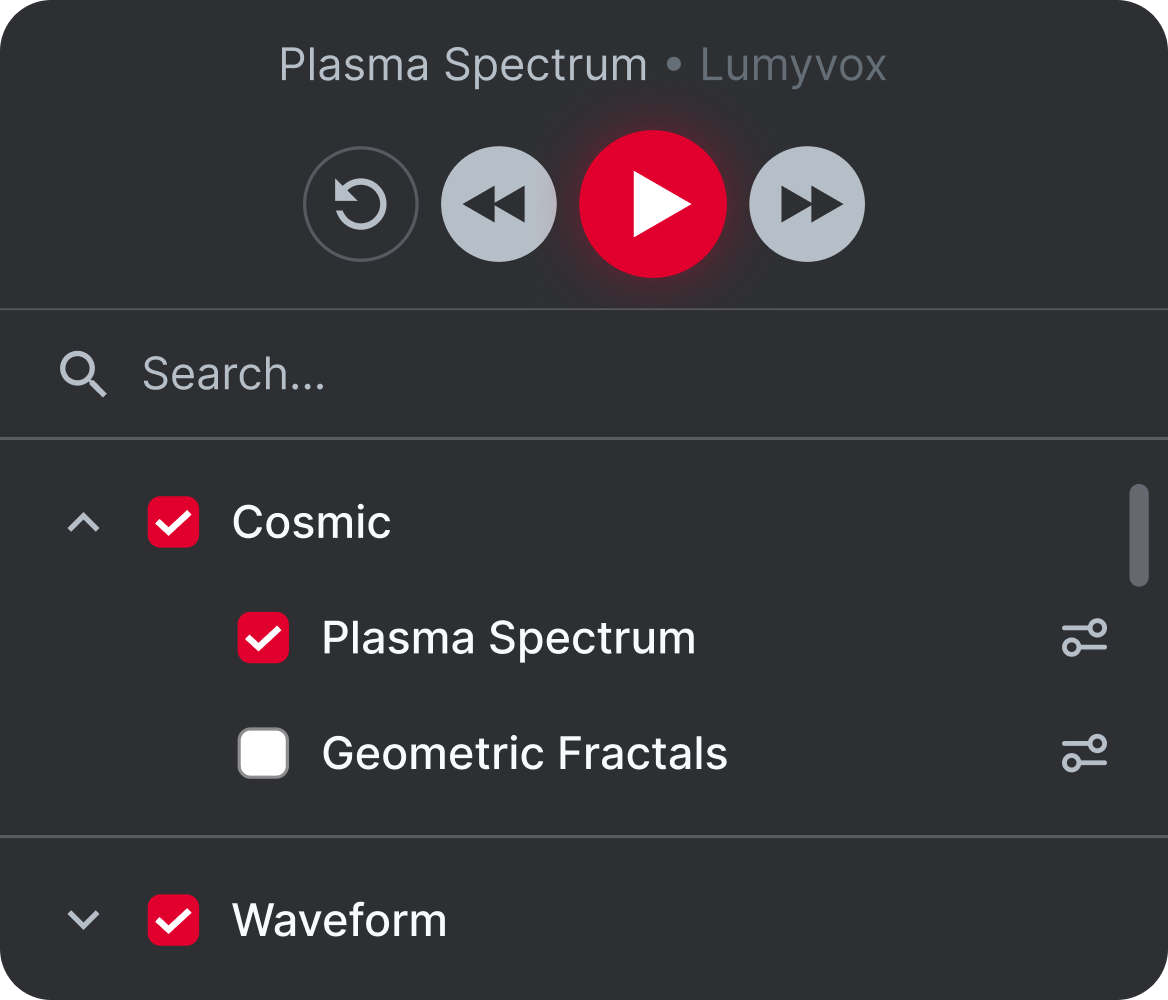Collapse the Cosmic group chevron
Viewport: 1168px width, 1000px height.
83,522
